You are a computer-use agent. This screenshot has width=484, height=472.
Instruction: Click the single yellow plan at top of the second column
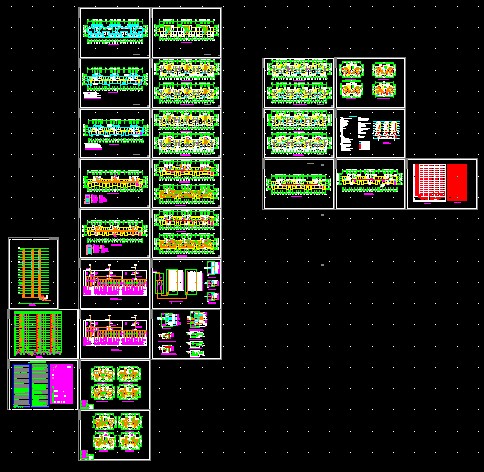tap(187, 33)
